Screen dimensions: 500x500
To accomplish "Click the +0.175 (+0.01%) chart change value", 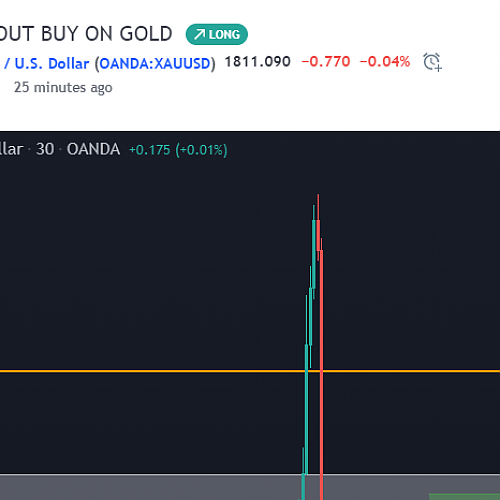I will pyautogui.click(x=178, y=150).
